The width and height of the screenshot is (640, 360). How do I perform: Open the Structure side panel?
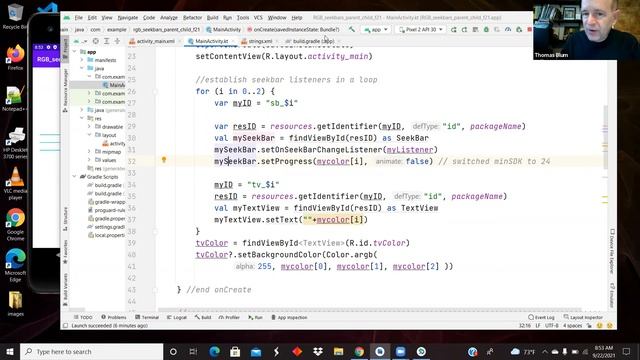tap(65, 218)
